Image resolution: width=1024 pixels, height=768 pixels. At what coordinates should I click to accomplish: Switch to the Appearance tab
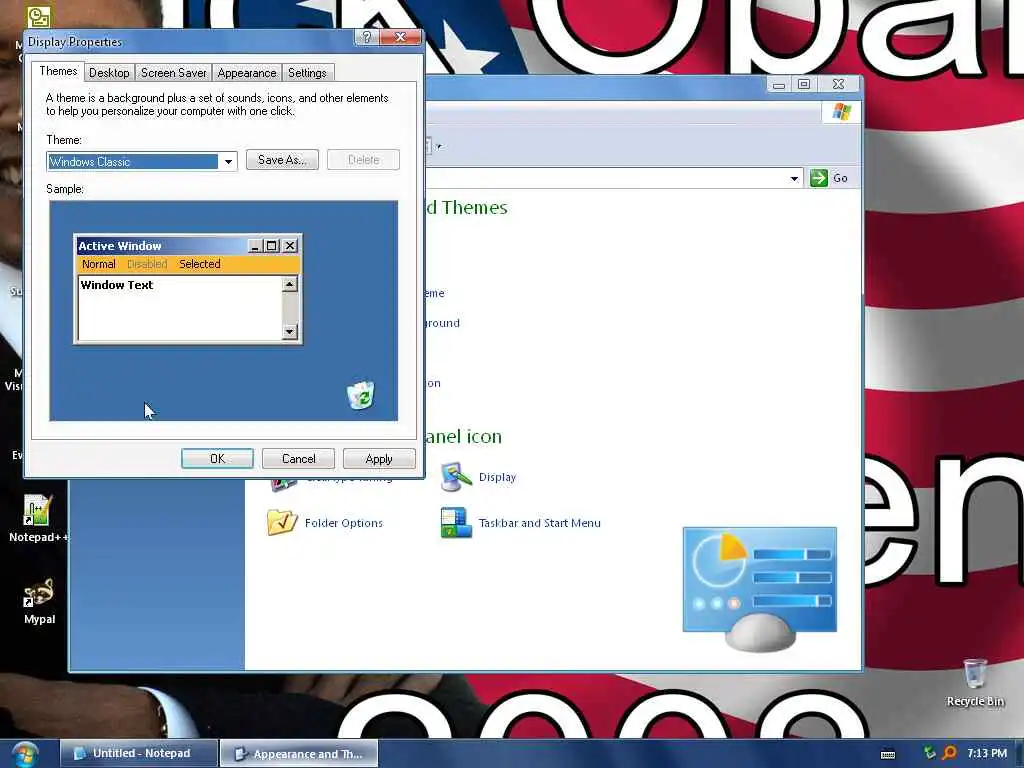coord(247,72)
